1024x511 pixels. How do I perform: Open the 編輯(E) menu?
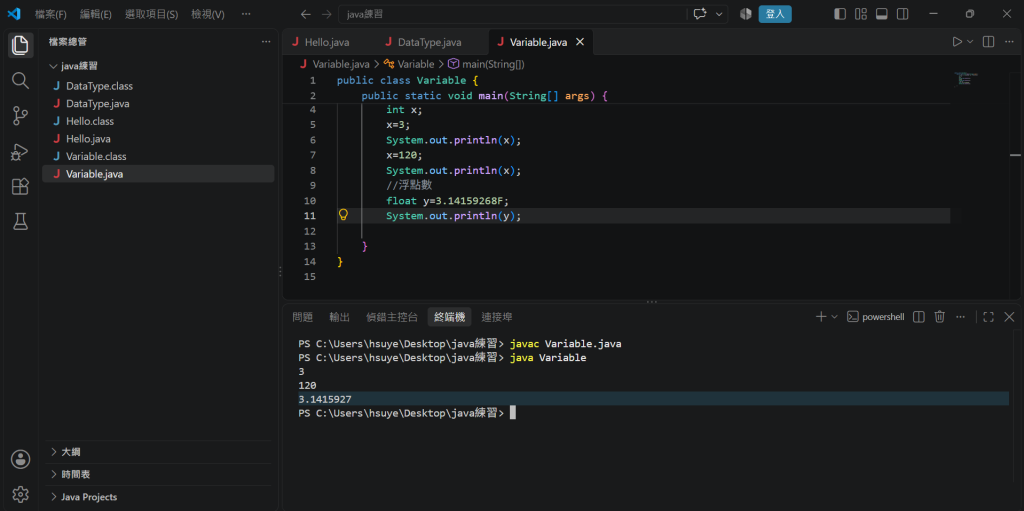[x=95, y=14]
